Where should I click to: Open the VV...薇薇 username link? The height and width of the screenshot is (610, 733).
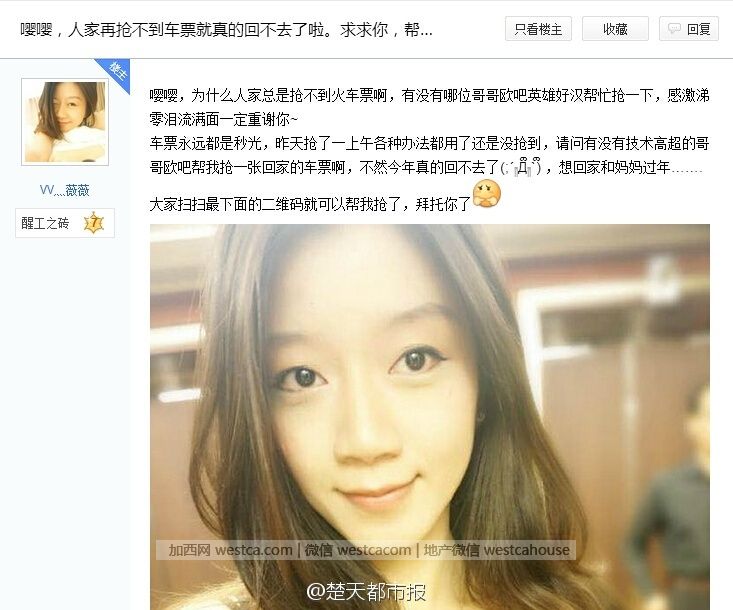(x=65, y=190)
